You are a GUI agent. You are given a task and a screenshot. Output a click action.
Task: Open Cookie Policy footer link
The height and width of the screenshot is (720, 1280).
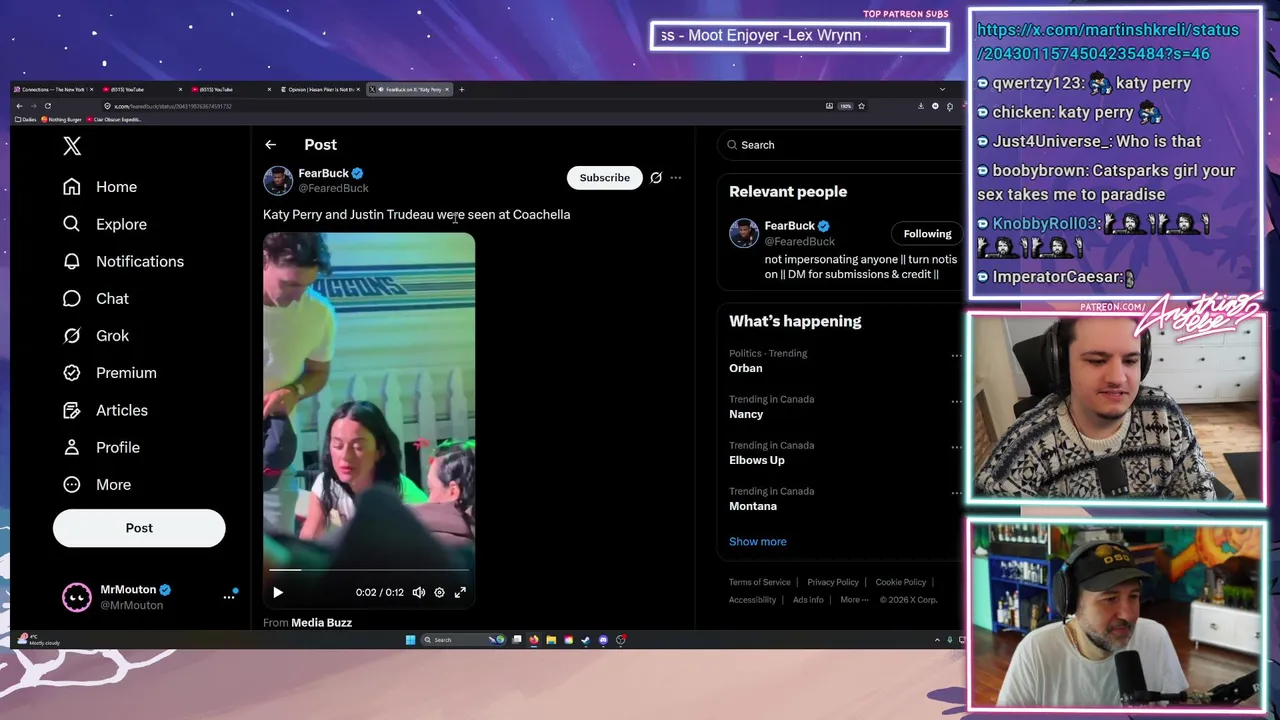coord(901,582)
